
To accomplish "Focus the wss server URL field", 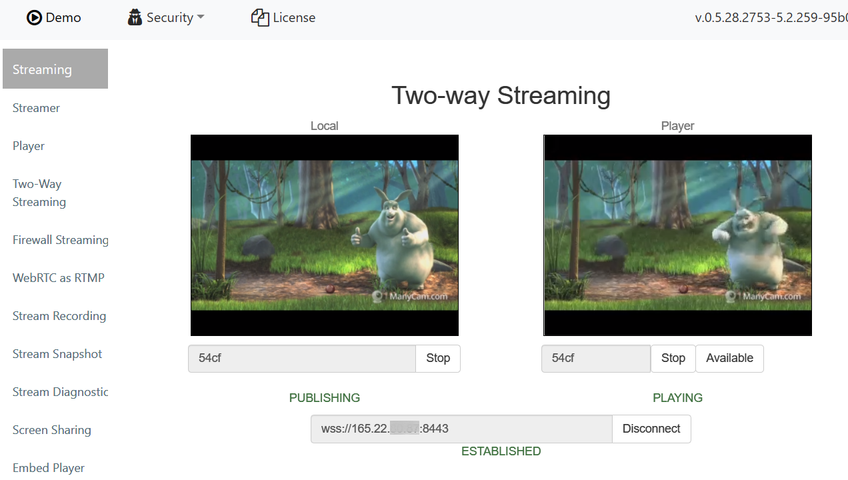I will coord(461,429).
